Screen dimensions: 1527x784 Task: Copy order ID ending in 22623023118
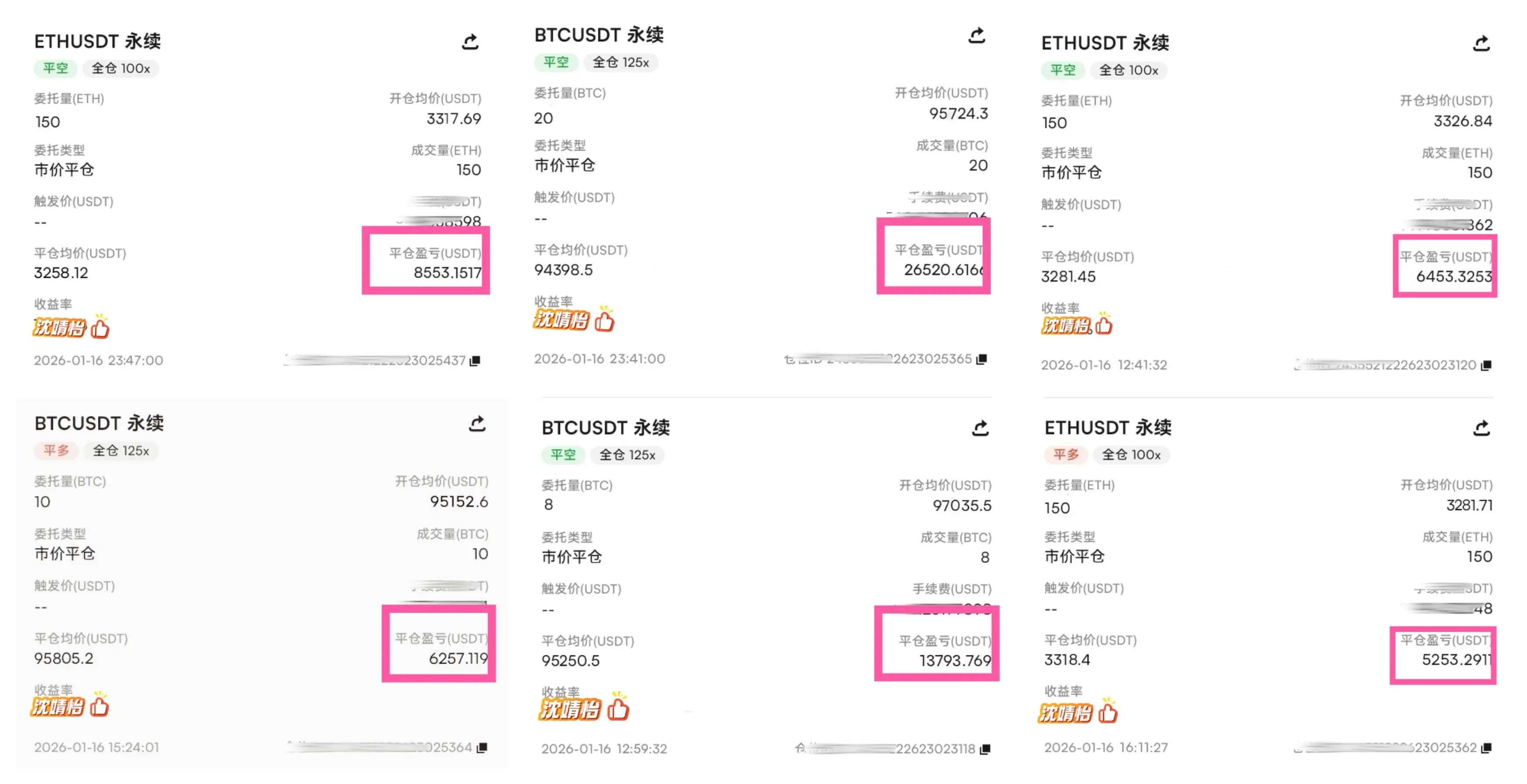pos(985,750)
